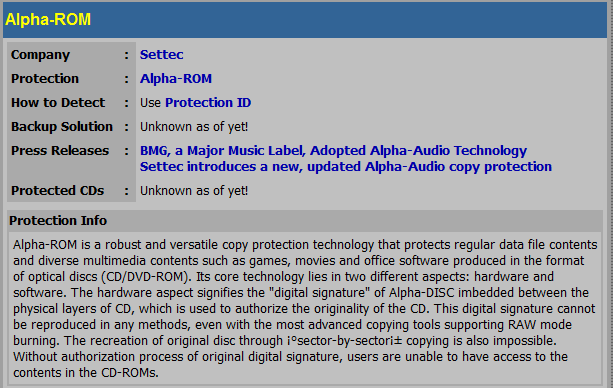Screen dimensions: 613x388
Task: Click the Backup Solution label
Action: tap(62, 127)
